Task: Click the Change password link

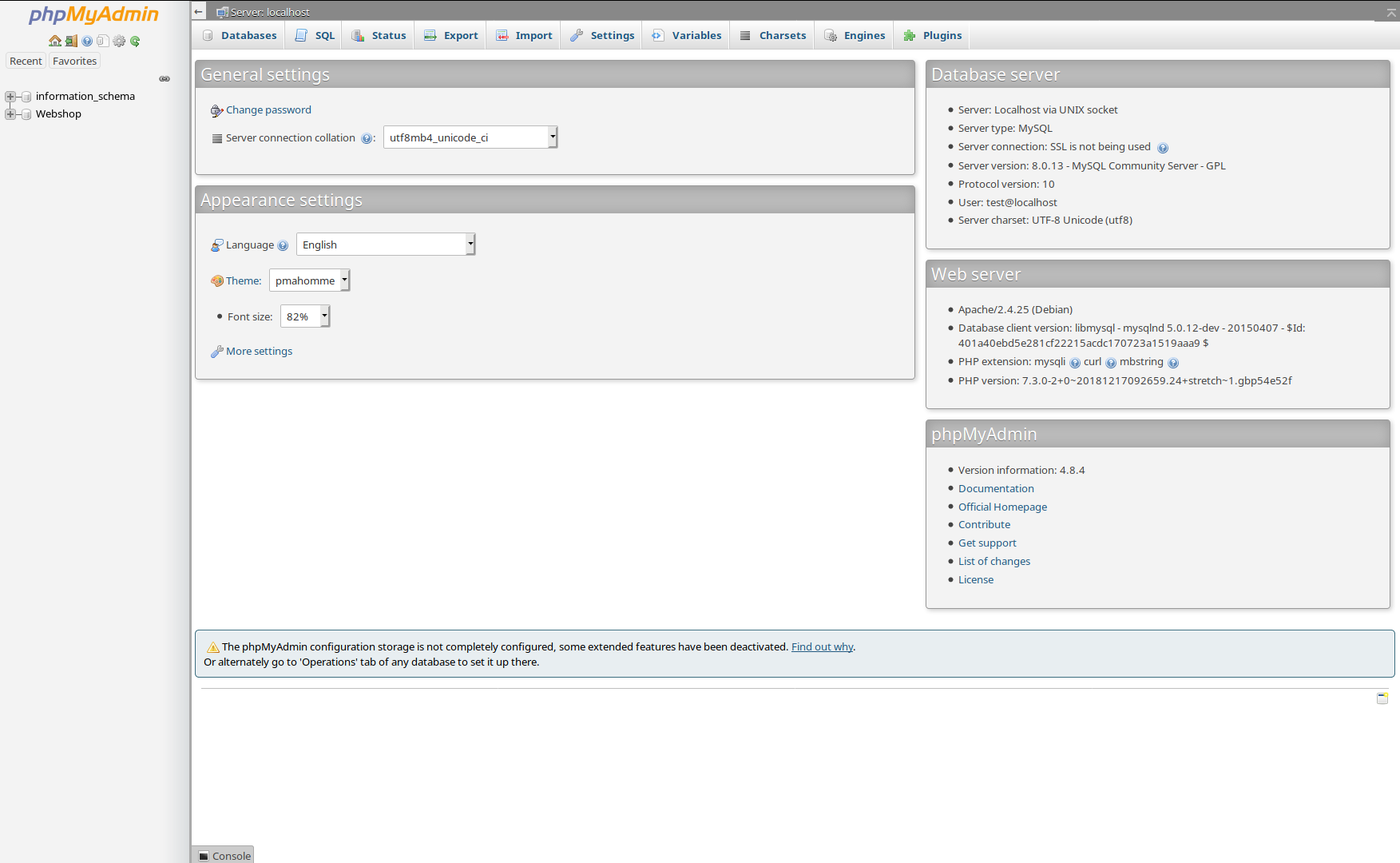Action: tap(268, 110)
